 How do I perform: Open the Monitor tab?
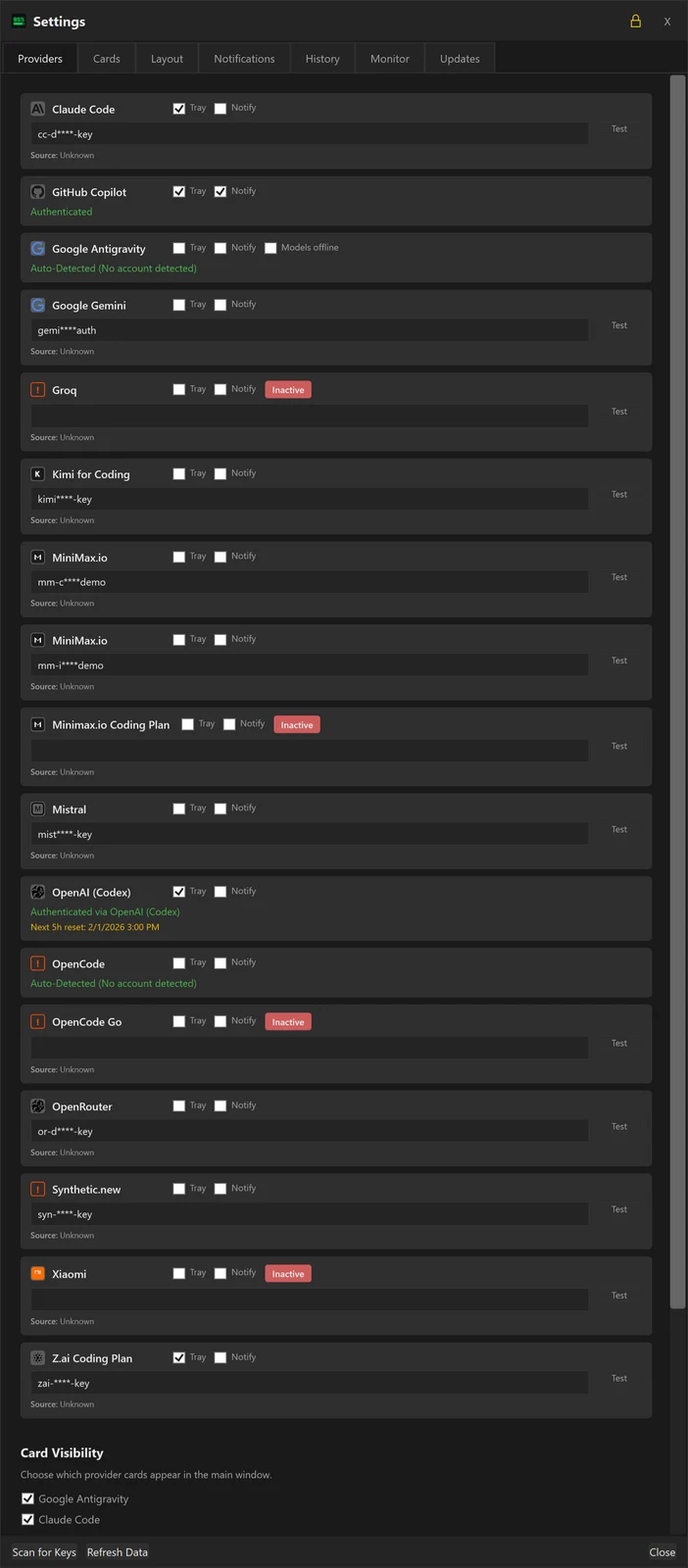pos(389,59)
